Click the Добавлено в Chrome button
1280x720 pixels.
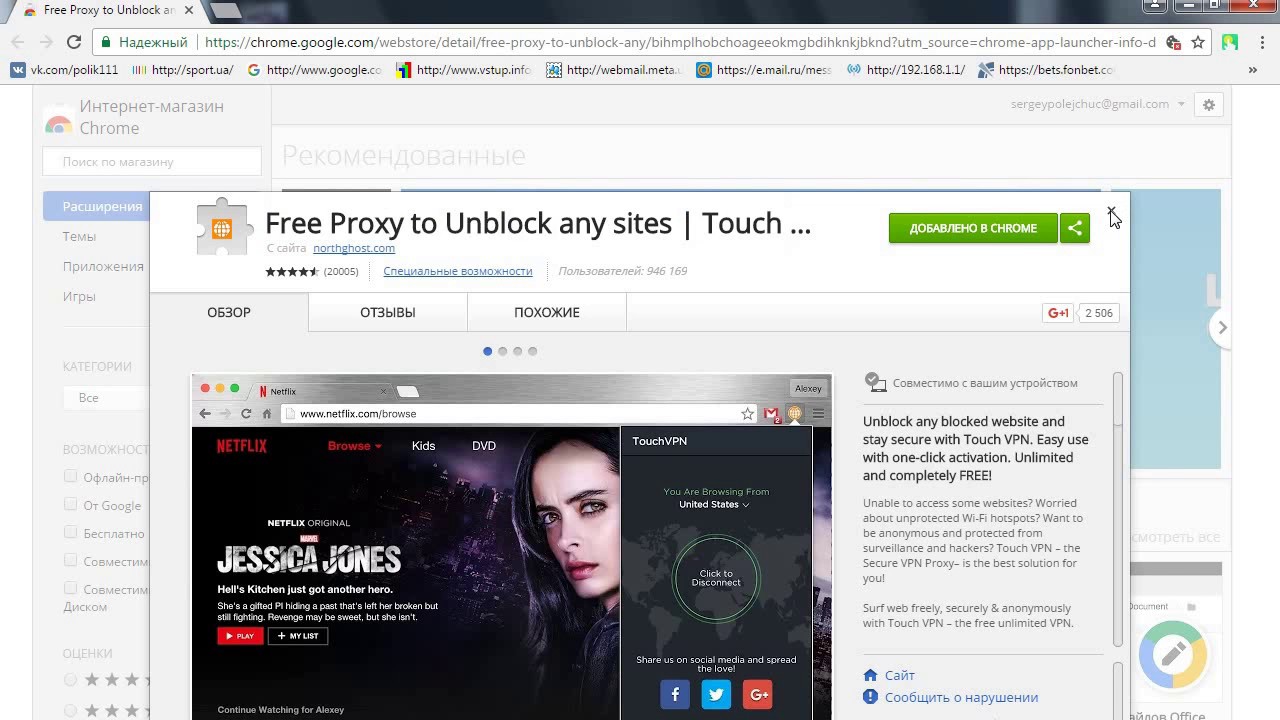pos(973,228)
